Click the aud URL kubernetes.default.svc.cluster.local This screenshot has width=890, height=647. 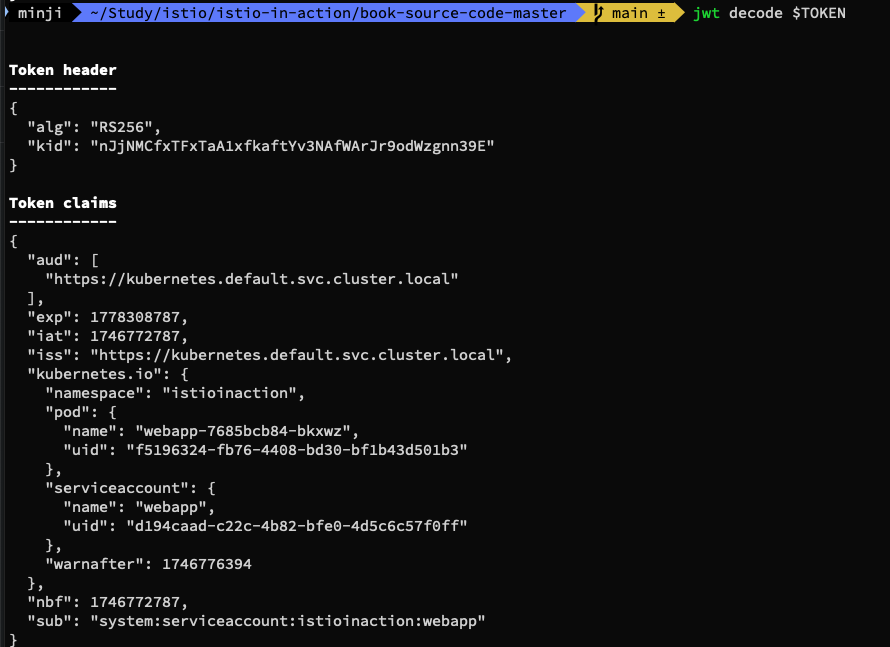(251, 279)
